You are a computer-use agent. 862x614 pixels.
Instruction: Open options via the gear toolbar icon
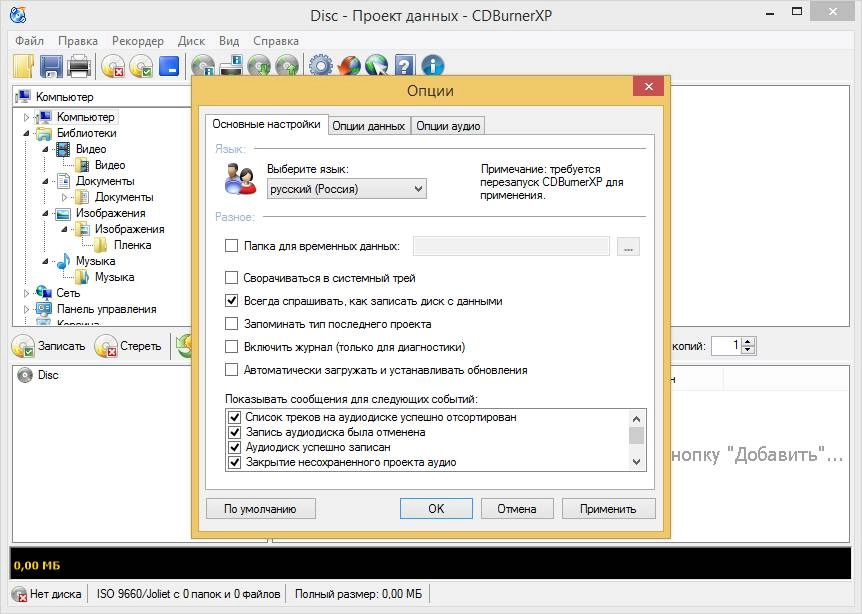321,66
